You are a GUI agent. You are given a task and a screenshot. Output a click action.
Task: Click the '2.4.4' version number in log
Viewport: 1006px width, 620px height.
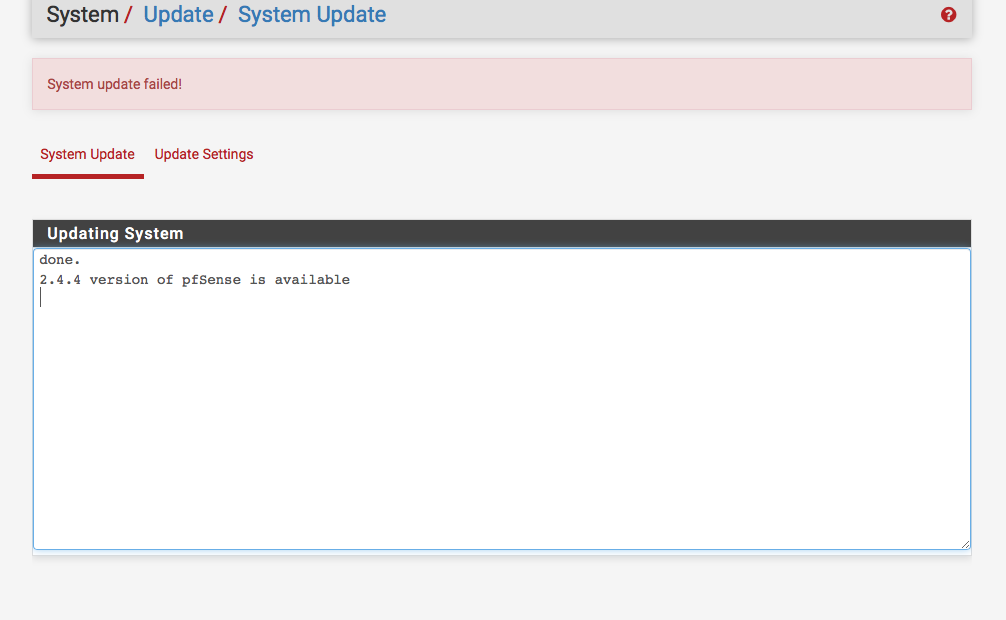click(x=60, y=280)
